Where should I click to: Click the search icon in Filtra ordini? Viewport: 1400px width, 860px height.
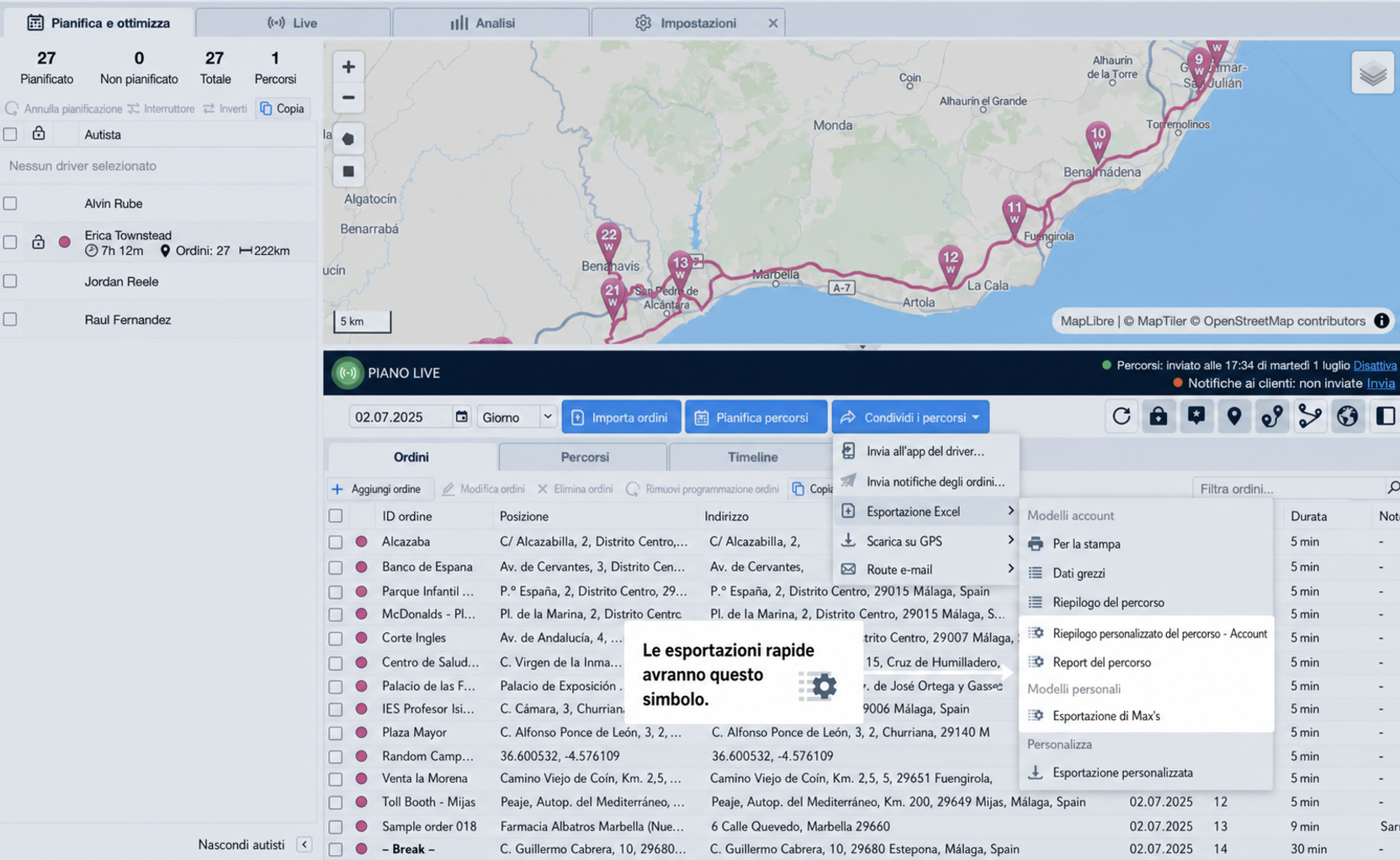tap(1392, 488)
